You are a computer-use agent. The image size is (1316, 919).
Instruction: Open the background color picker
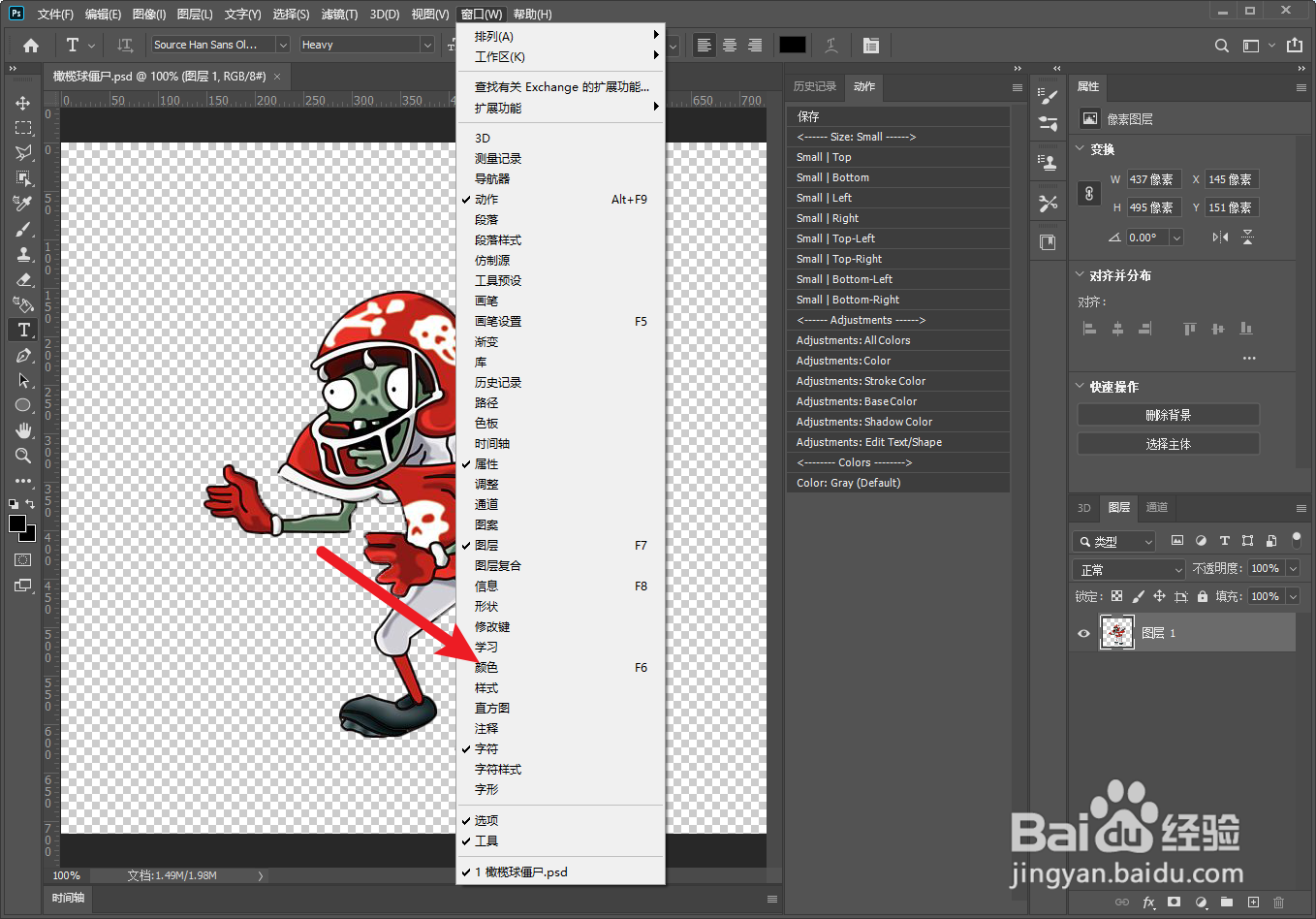[31, 535]
